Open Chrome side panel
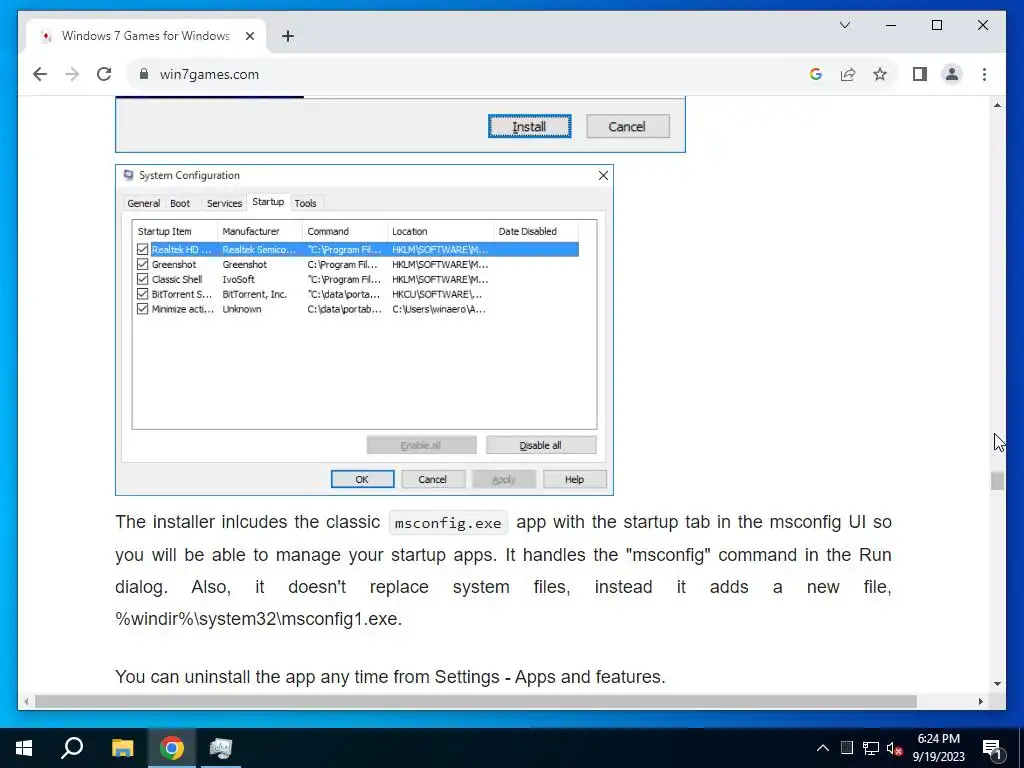Screen dimensions: 1024x768 point(920,74)
